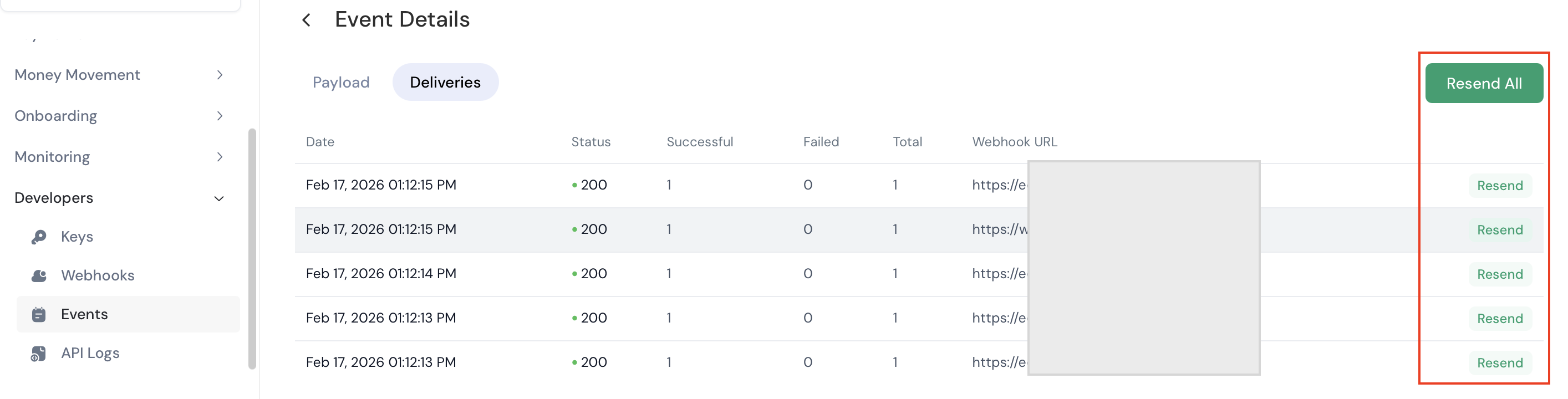Resend the 01:12:14 PM delivery
The height and width of the screenshot is (399, 1568).
point(1499,274)
